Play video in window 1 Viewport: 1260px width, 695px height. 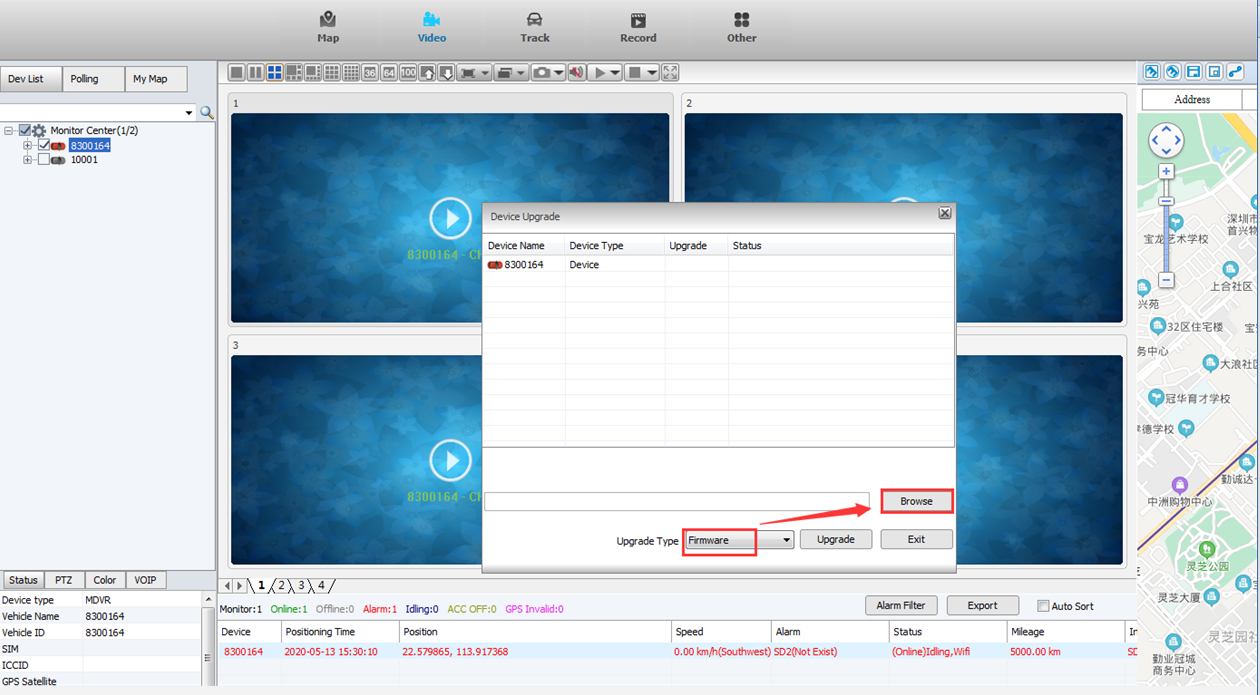[x=451, y=218]
